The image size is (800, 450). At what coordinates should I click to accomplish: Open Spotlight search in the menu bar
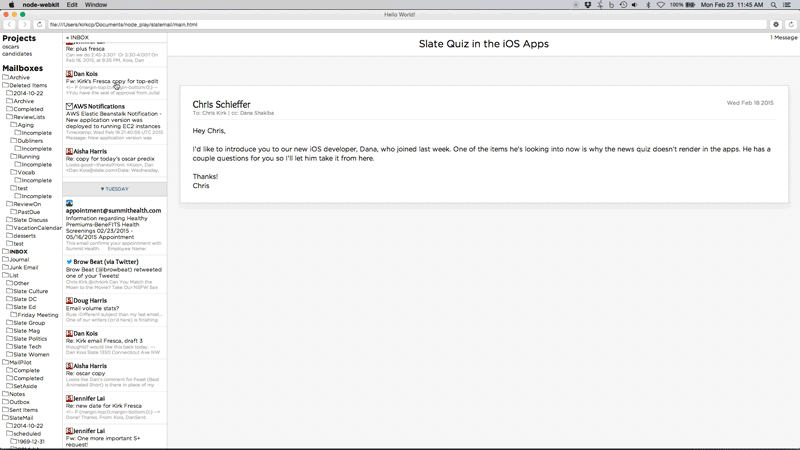[775, 5]
